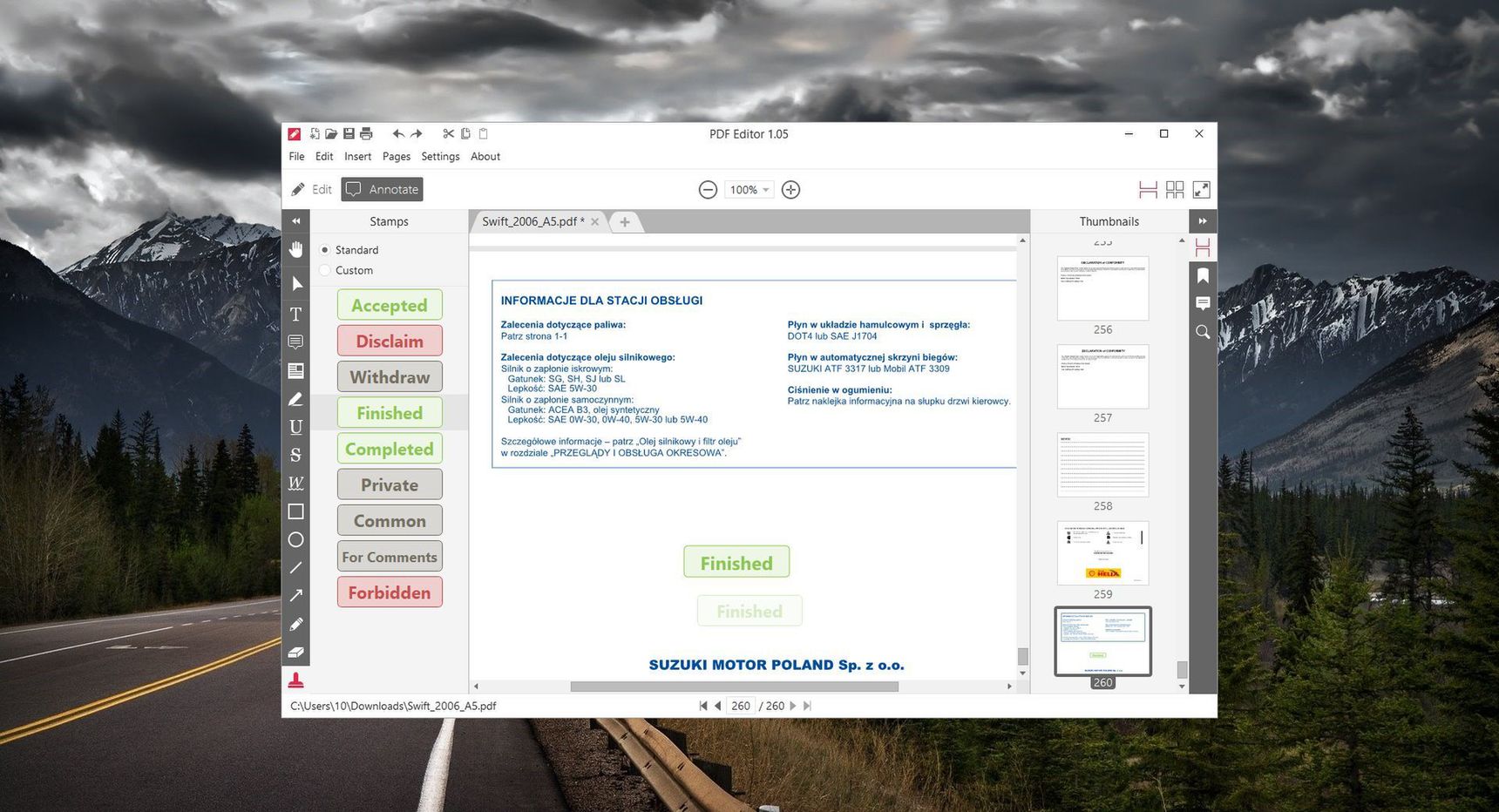Choose the Withdraw stamp
Viewport: 1499px width, 812px height.
click(390, 376)
